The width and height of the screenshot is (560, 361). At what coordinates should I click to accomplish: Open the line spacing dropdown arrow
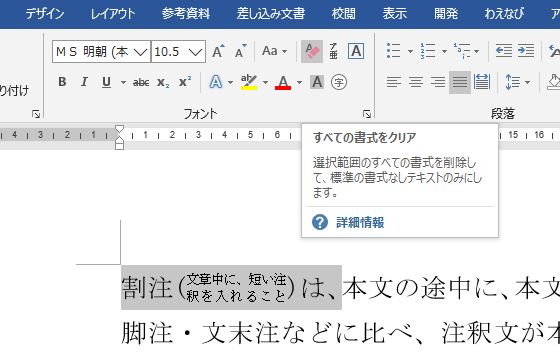(x=528, y=82)
